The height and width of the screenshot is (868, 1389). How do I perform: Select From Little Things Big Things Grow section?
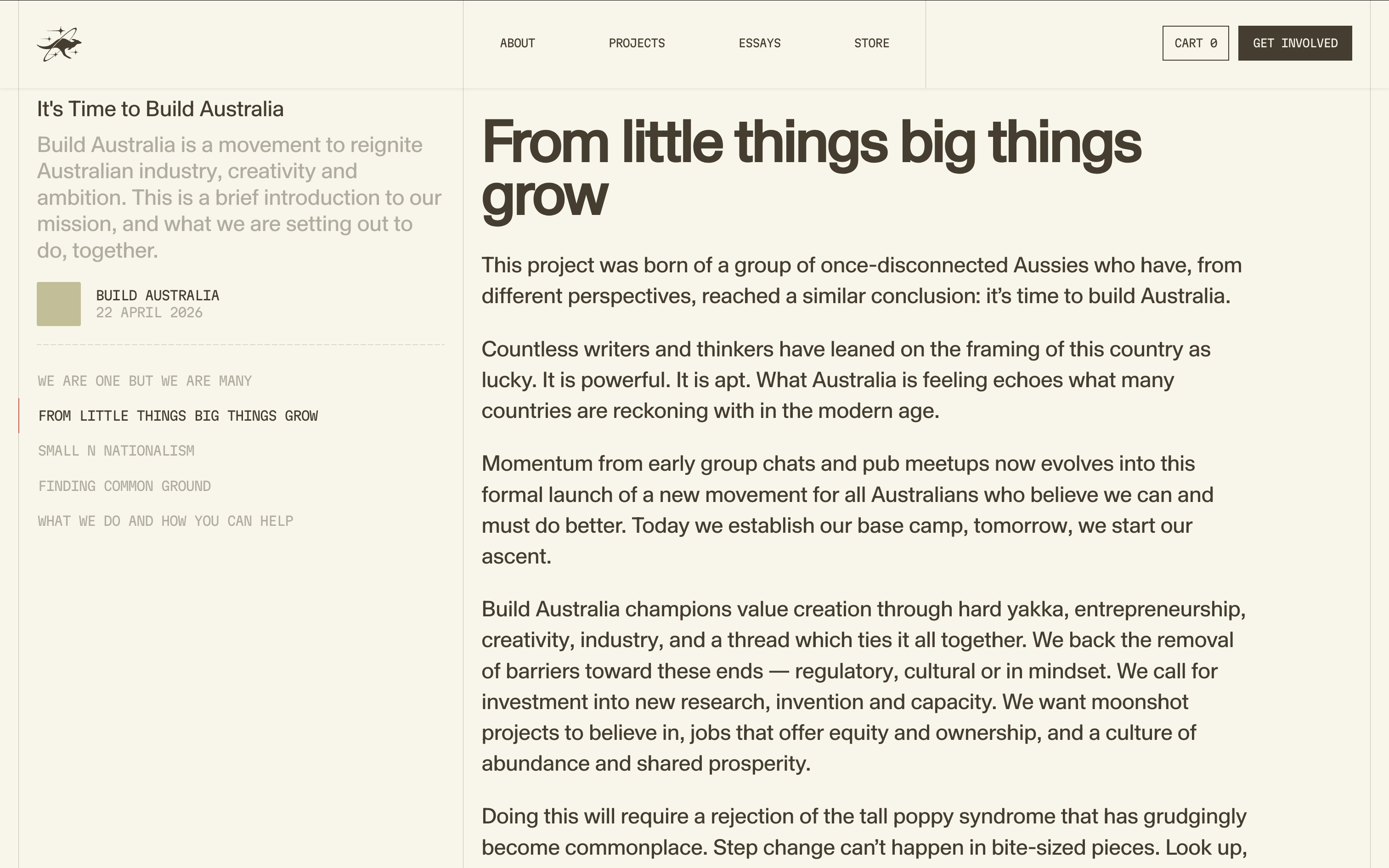pyautogui.click(x=178, y=416)
